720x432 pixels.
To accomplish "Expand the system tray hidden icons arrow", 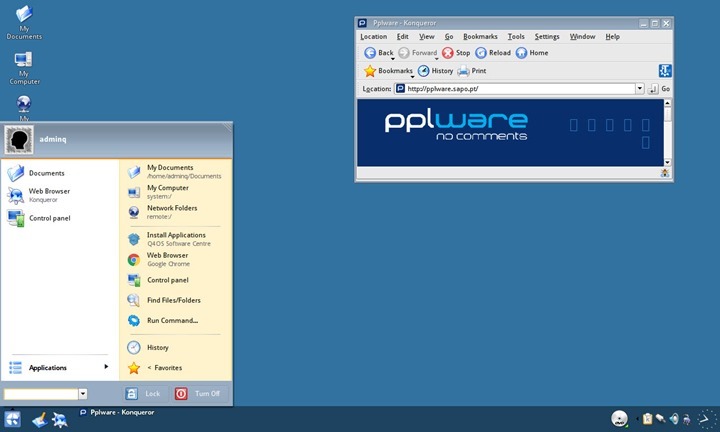I will click(x=636, y=418).
